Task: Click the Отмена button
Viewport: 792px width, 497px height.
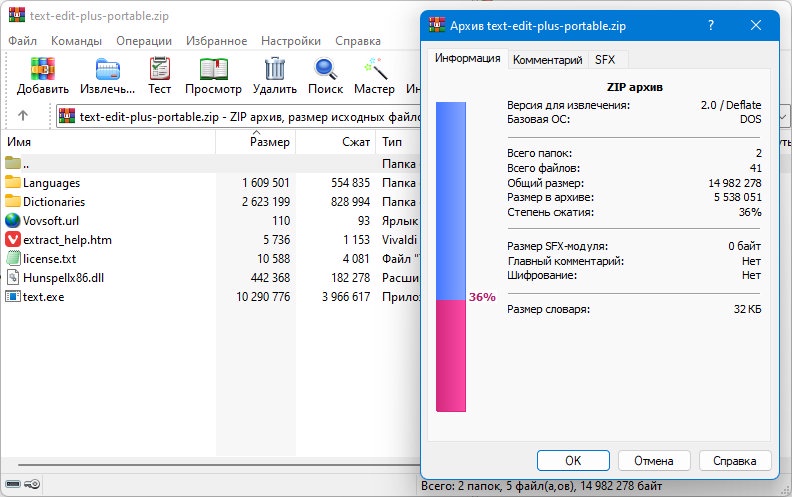Action: tap(654, 461)
